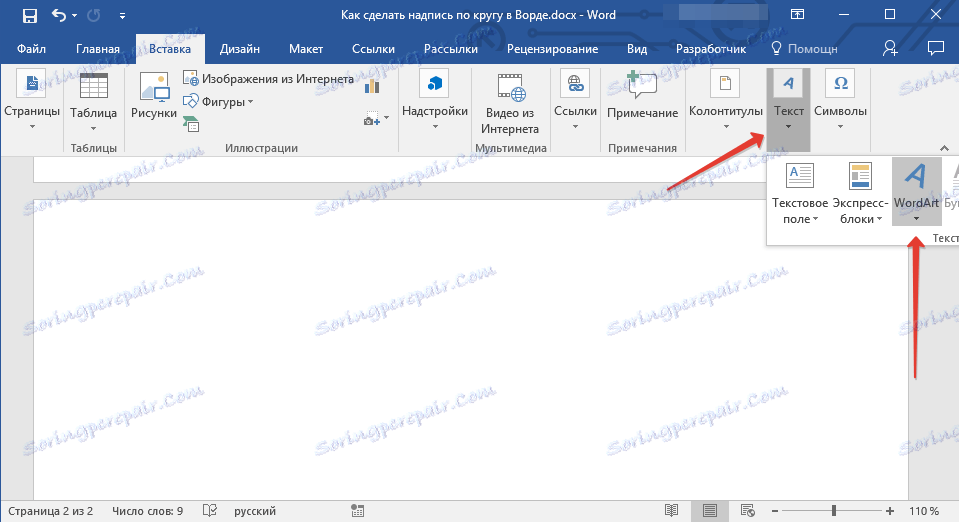The height and width of the screenshot is (522, 959).
Task: Click the macro recording icon in status bar
Action: point(358,511)
